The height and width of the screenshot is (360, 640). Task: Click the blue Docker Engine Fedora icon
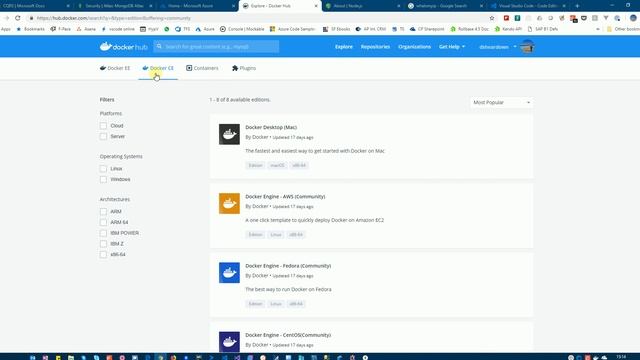pyautogui.click(x=229, y=273)
